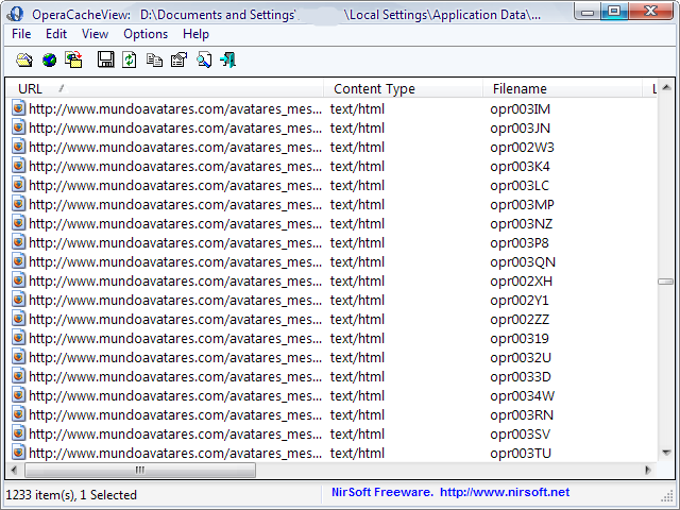Click text/html cell in row opr002XH
680x510 pixels.
click(357, 280)
